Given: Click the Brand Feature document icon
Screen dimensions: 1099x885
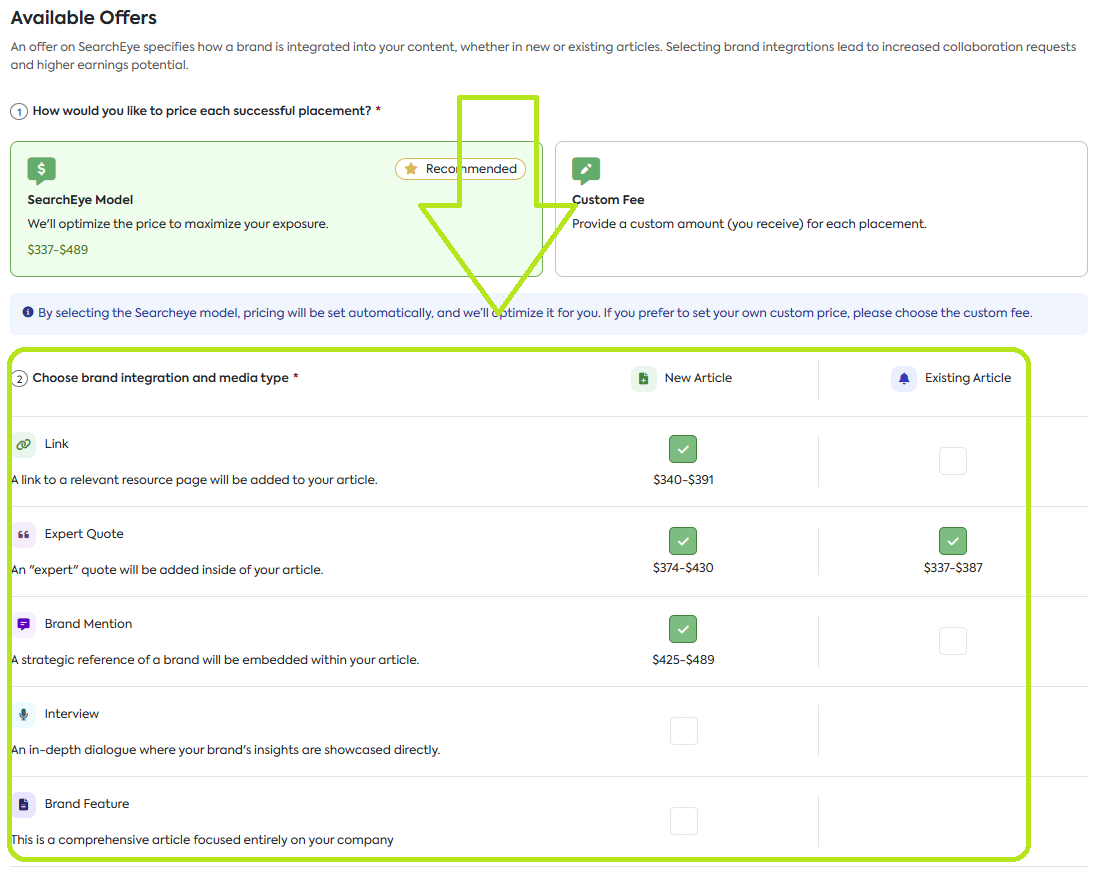Looking at the screenshot, I should point(24,804).
